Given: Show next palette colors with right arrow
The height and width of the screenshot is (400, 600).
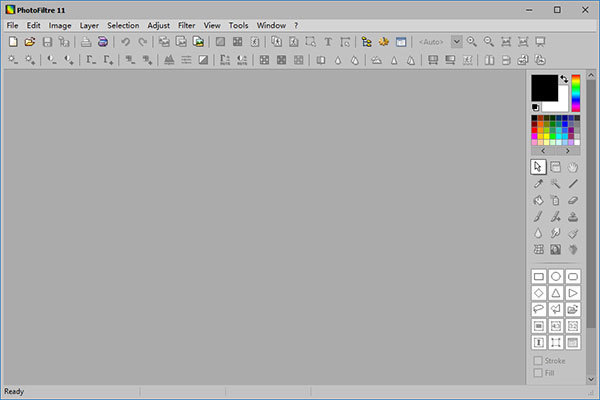Looking at the screenshot, I should pyautogui.click(x=568, y=151).
